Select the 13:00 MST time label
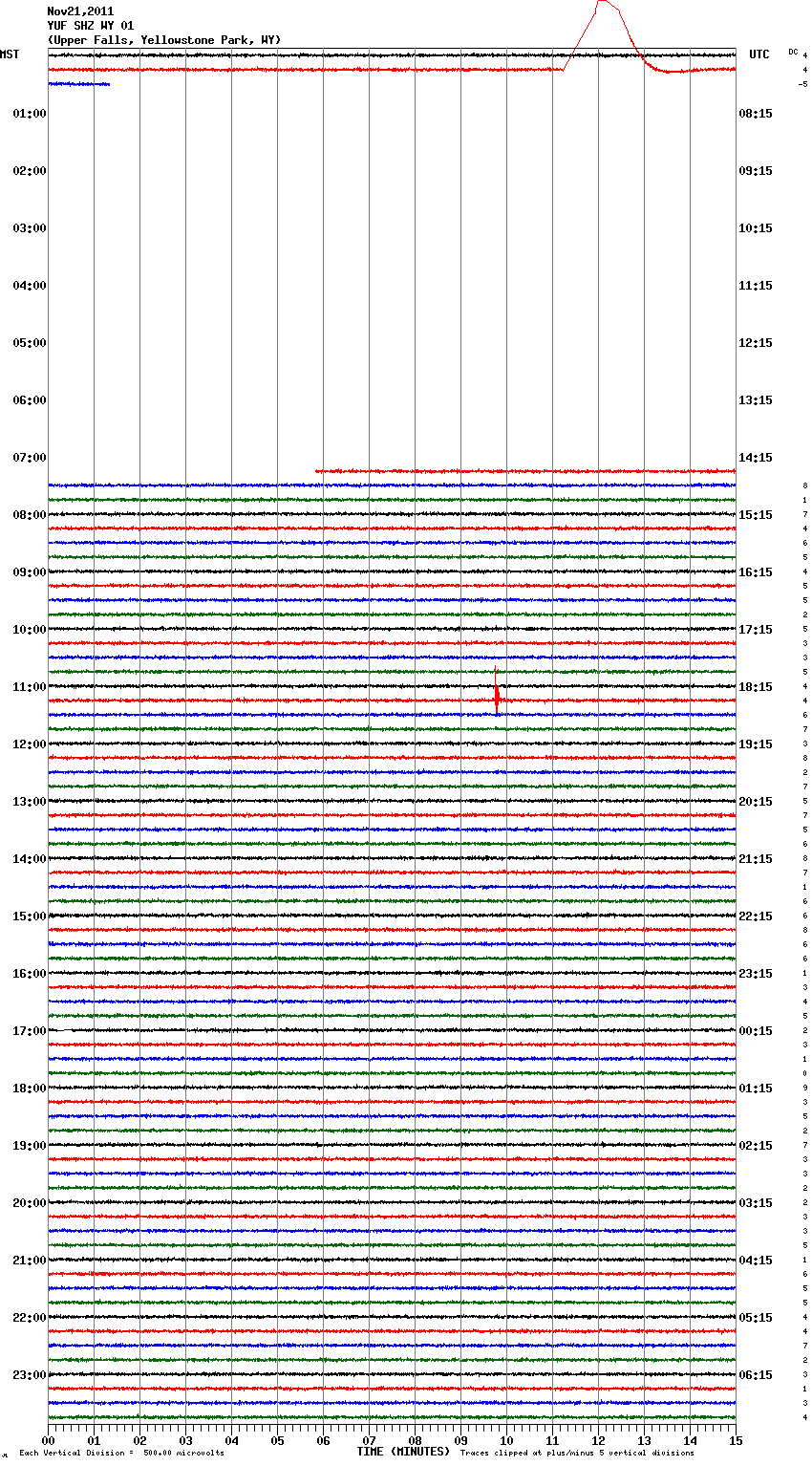812x1466 pixels. [30, 802]
